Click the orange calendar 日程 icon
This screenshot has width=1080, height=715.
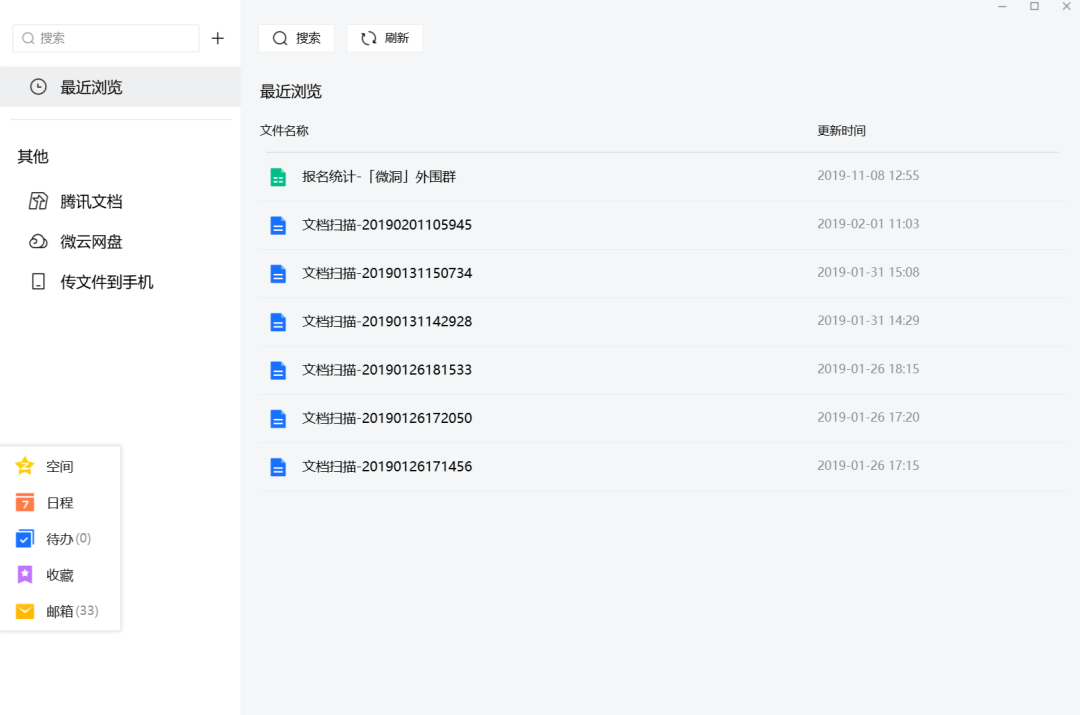(25, 502)
